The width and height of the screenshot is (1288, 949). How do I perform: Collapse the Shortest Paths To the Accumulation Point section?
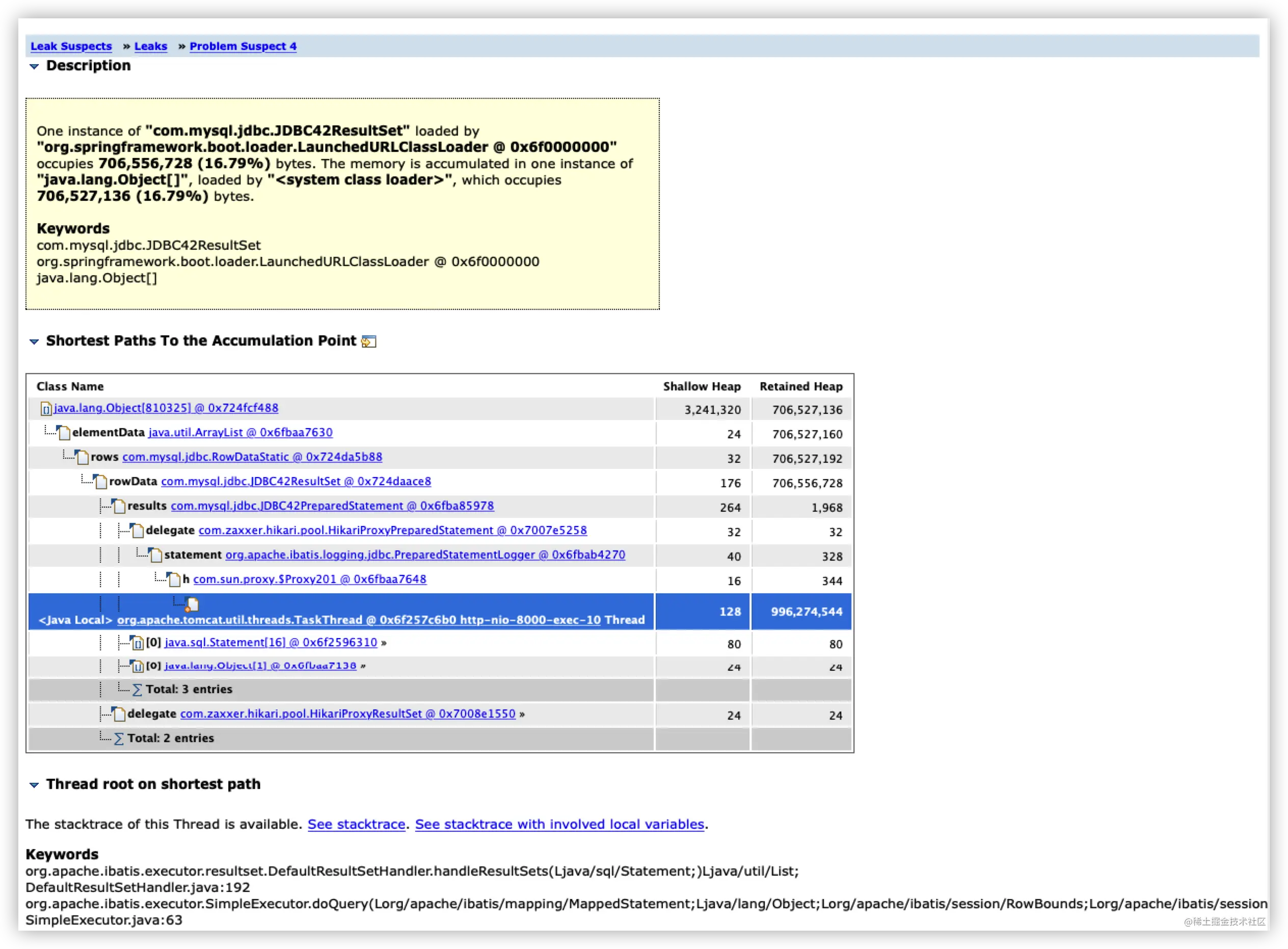pos(35,342)
